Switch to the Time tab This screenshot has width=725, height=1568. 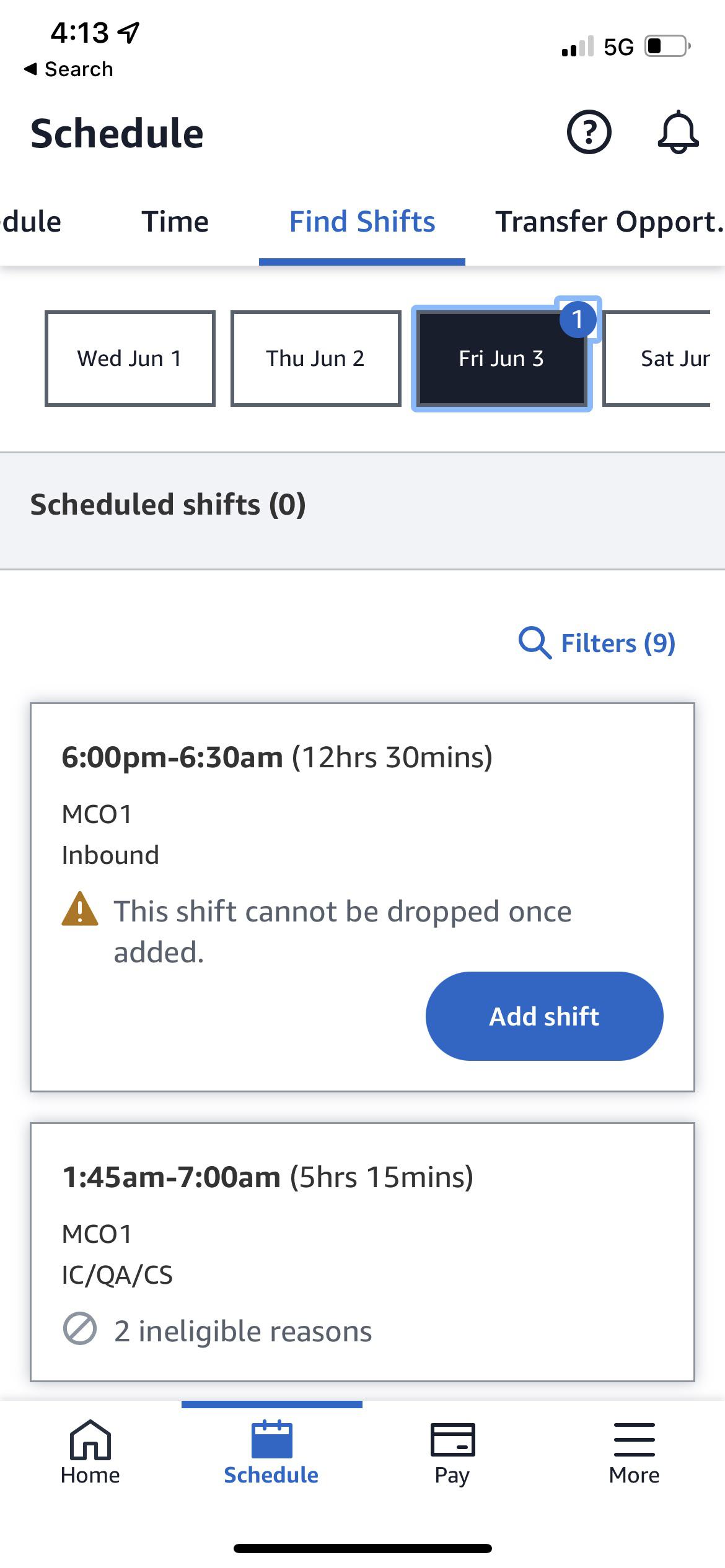tap(175, 221)
